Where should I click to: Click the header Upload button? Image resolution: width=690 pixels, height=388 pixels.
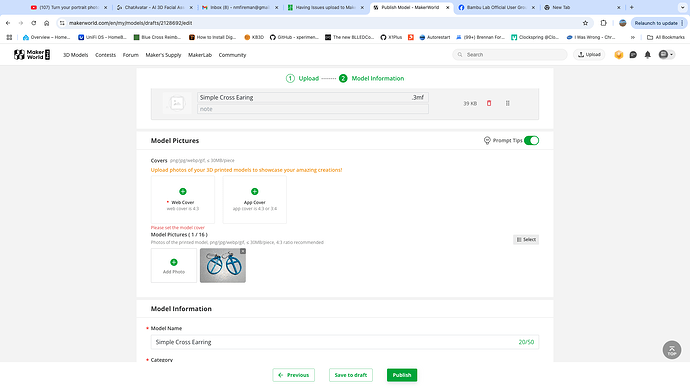point(589,55)
